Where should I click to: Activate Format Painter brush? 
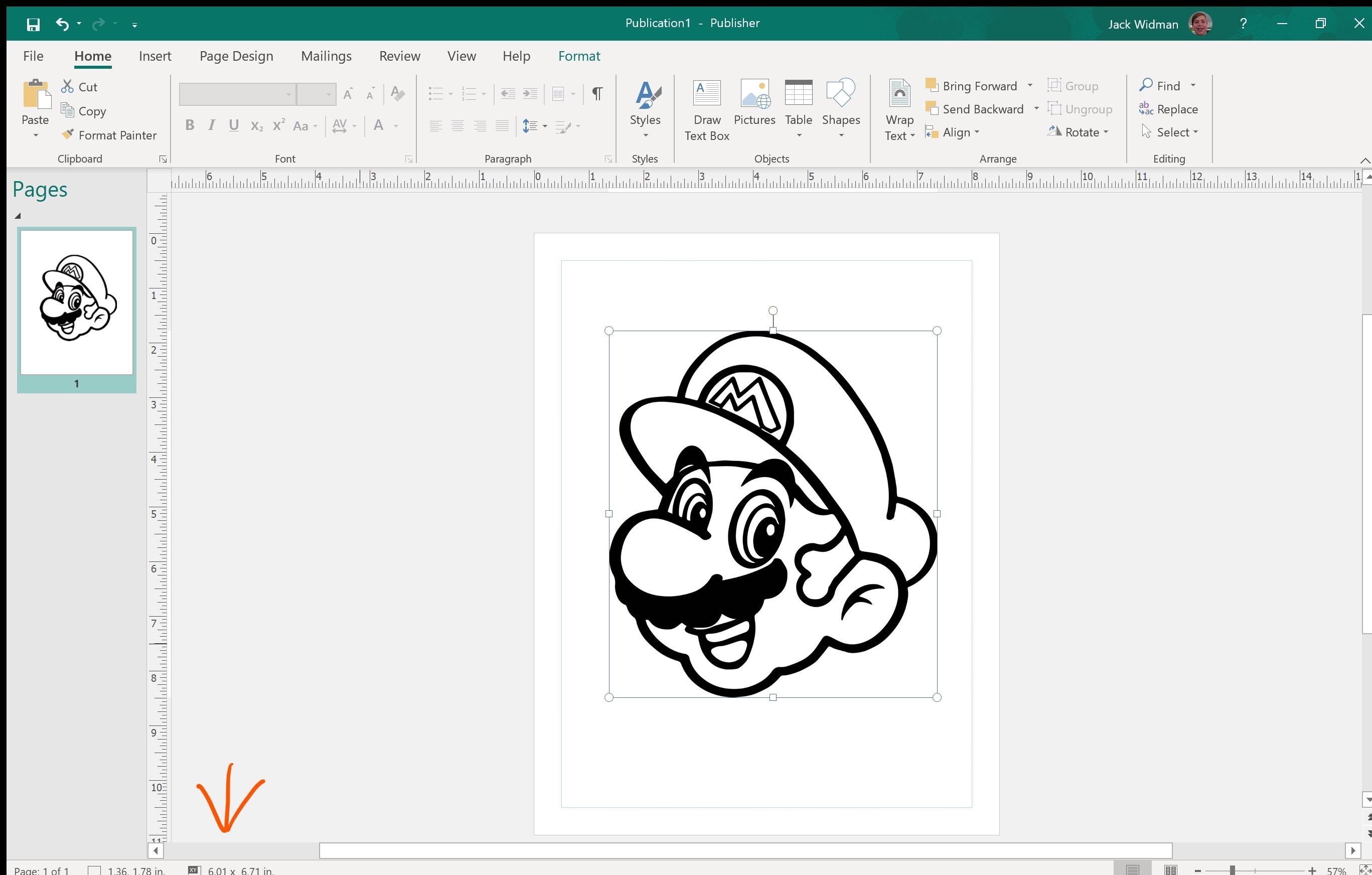[109, 135]
